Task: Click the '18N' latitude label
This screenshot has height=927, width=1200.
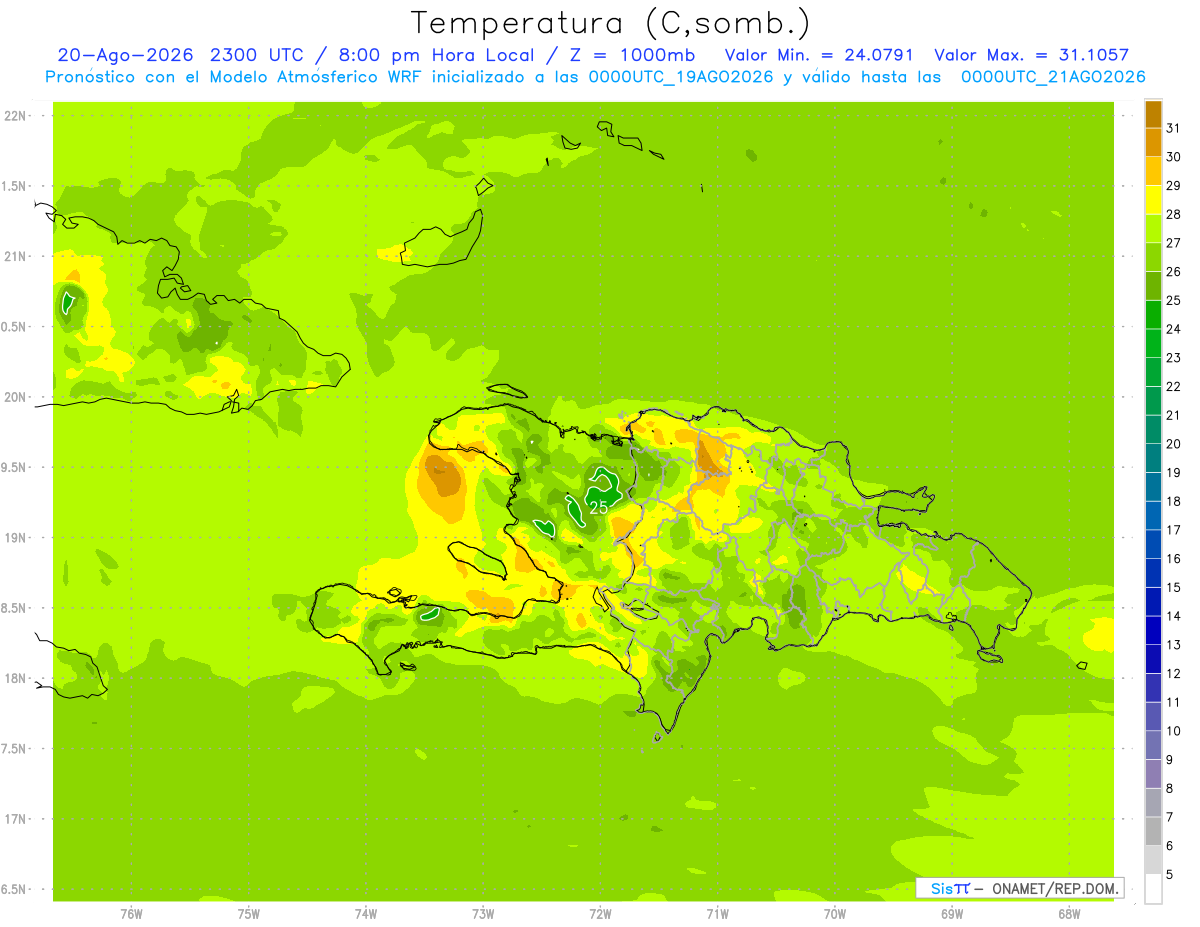Action: click(15, 678)
